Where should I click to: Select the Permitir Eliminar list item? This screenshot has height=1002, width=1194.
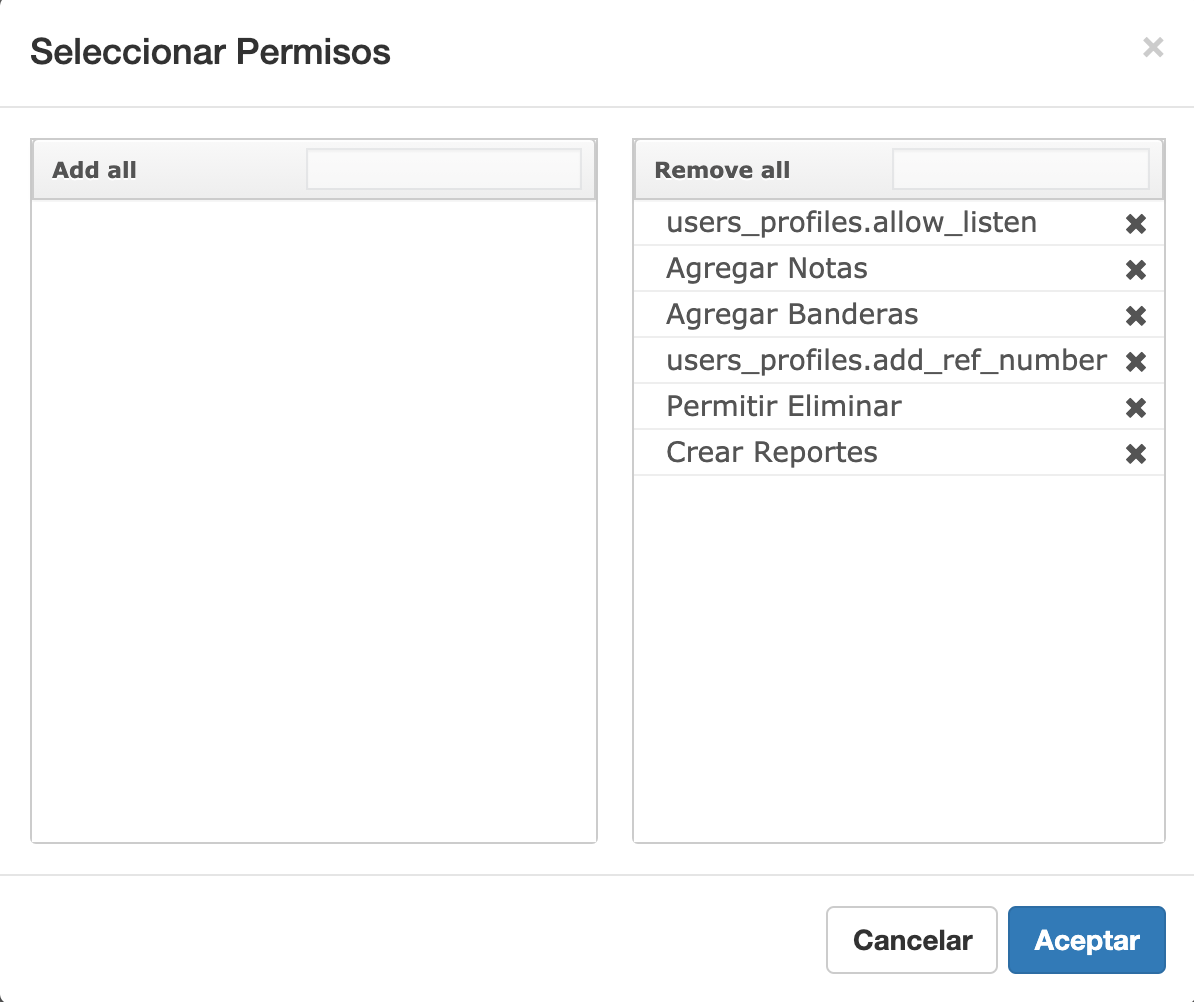899,407
